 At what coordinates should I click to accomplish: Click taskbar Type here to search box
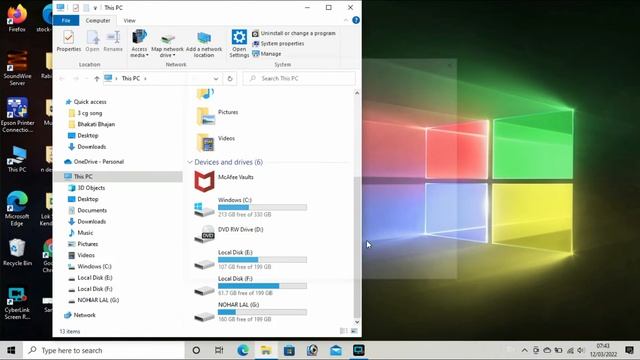coord(104,350)
